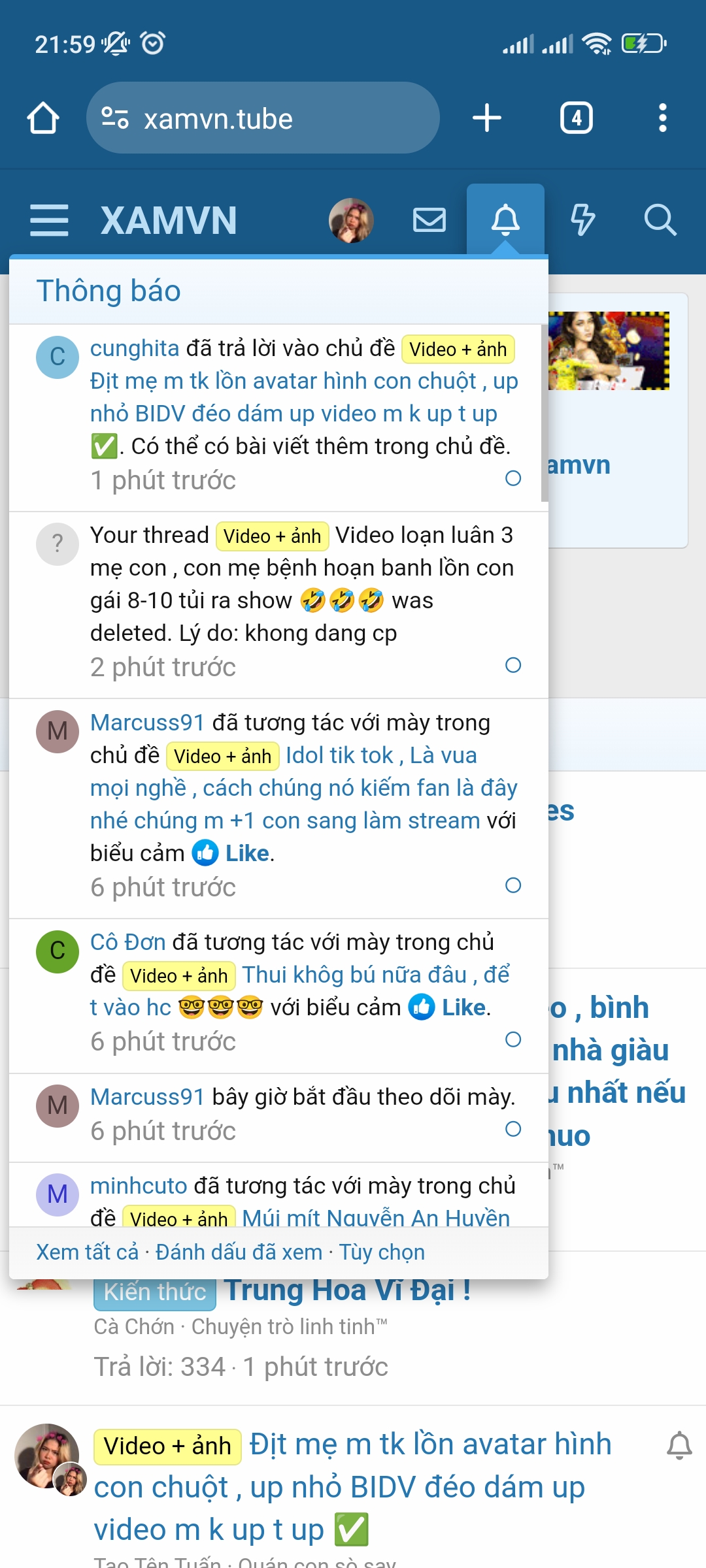Toggle read circle on Marcuss91 follow notification
Screen dimensions: 706x1568
pyautogui.click(x=513, y=1129)
